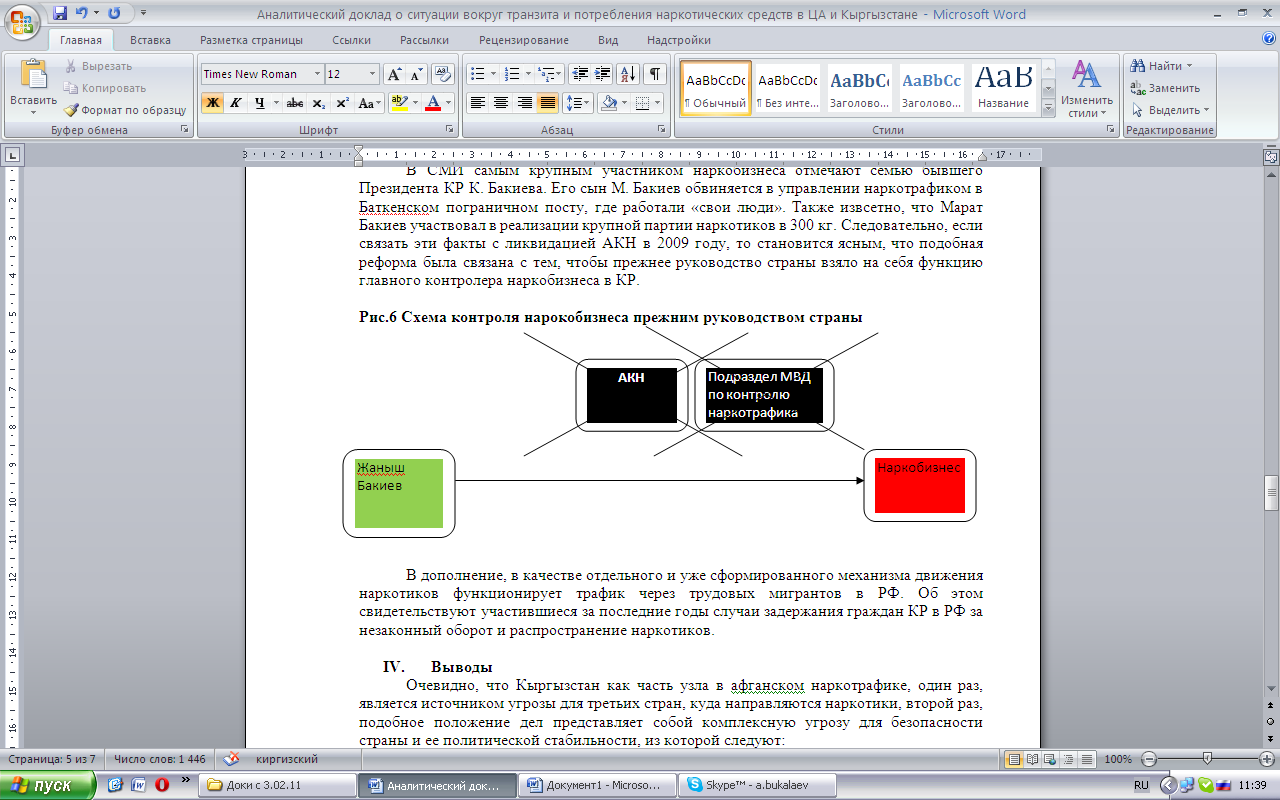Click Найти button

1160,66
